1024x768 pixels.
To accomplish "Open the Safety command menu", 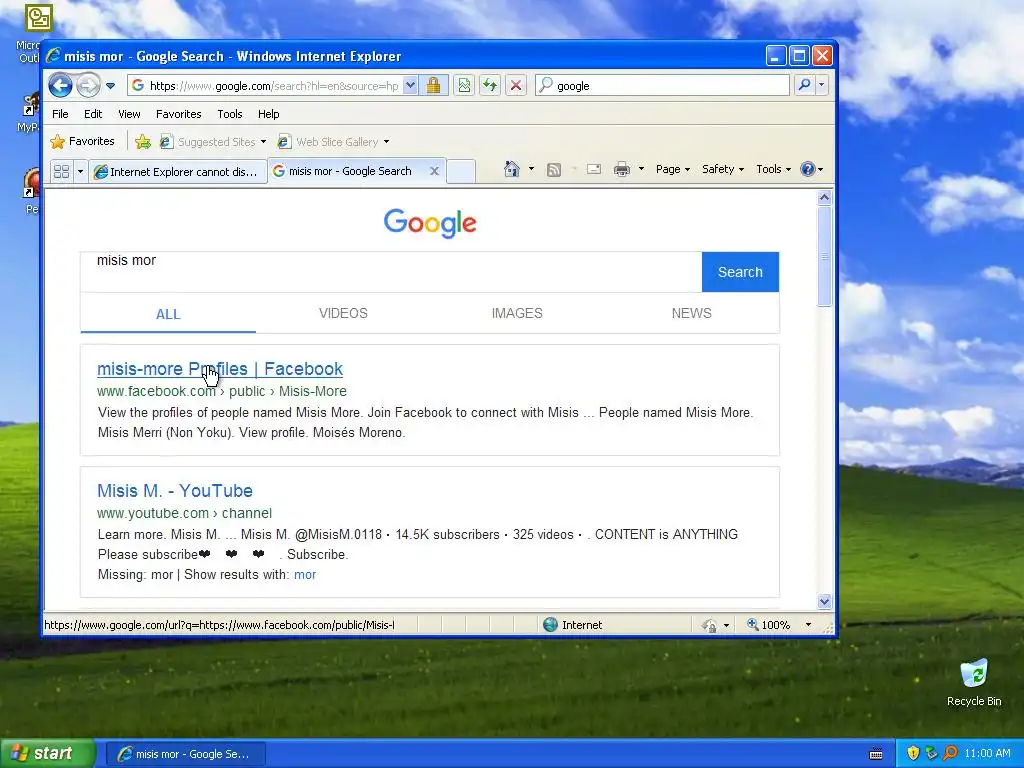I will (x=723, y=169).
